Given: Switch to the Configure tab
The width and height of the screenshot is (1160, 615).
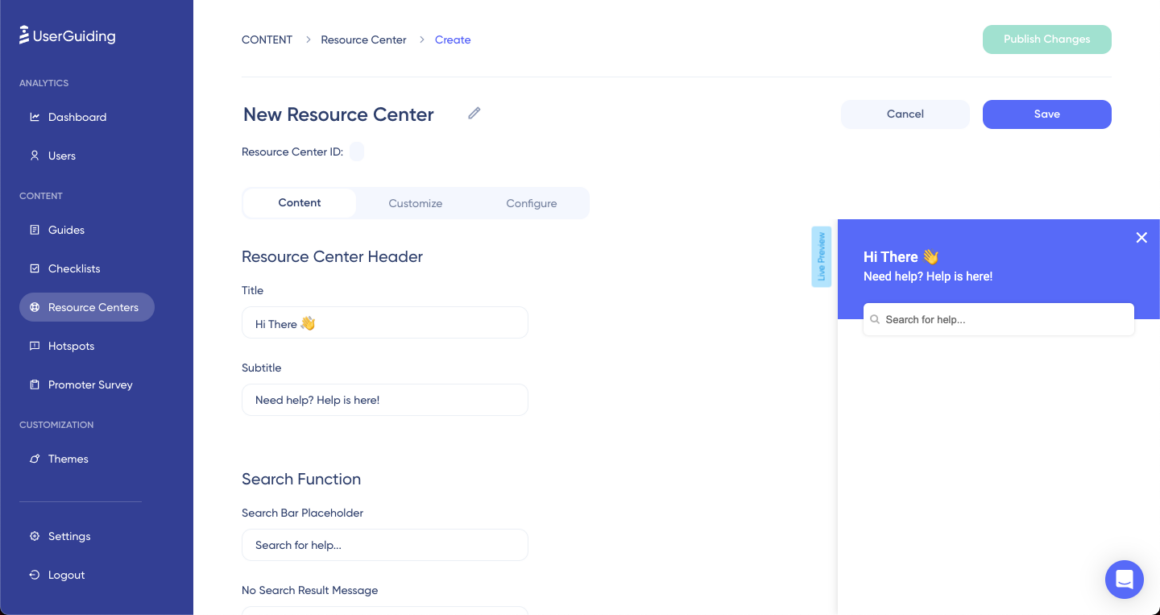Looking at the screenshot, I should pyautogui.click(x=531, y=202).
